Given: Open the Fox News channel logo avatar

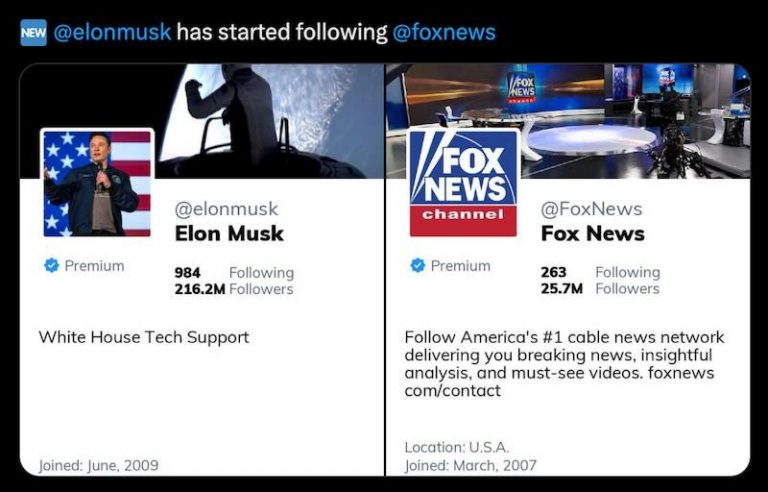Looking at the screenshot, I should pyautogui.click(x=463, y=182).
